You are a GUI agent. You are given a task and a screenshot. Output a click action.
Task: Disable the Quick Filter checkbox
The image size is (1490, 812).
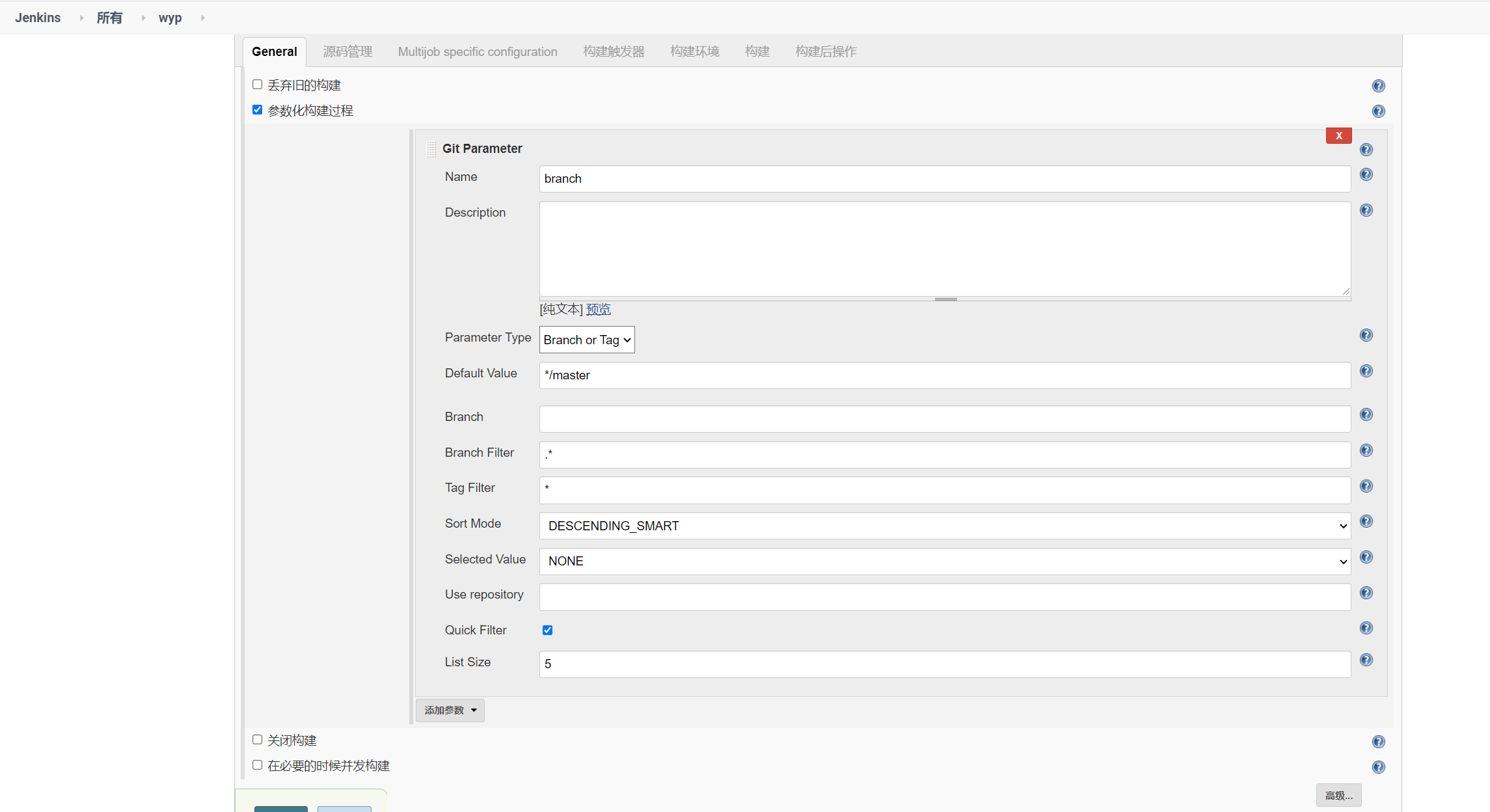pyautogui.click(x=547, y=630)
